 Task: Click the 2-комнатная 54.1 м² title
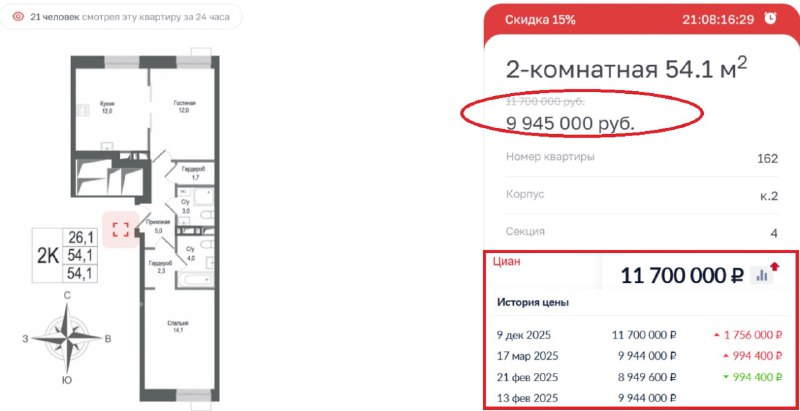coord(627,69)
